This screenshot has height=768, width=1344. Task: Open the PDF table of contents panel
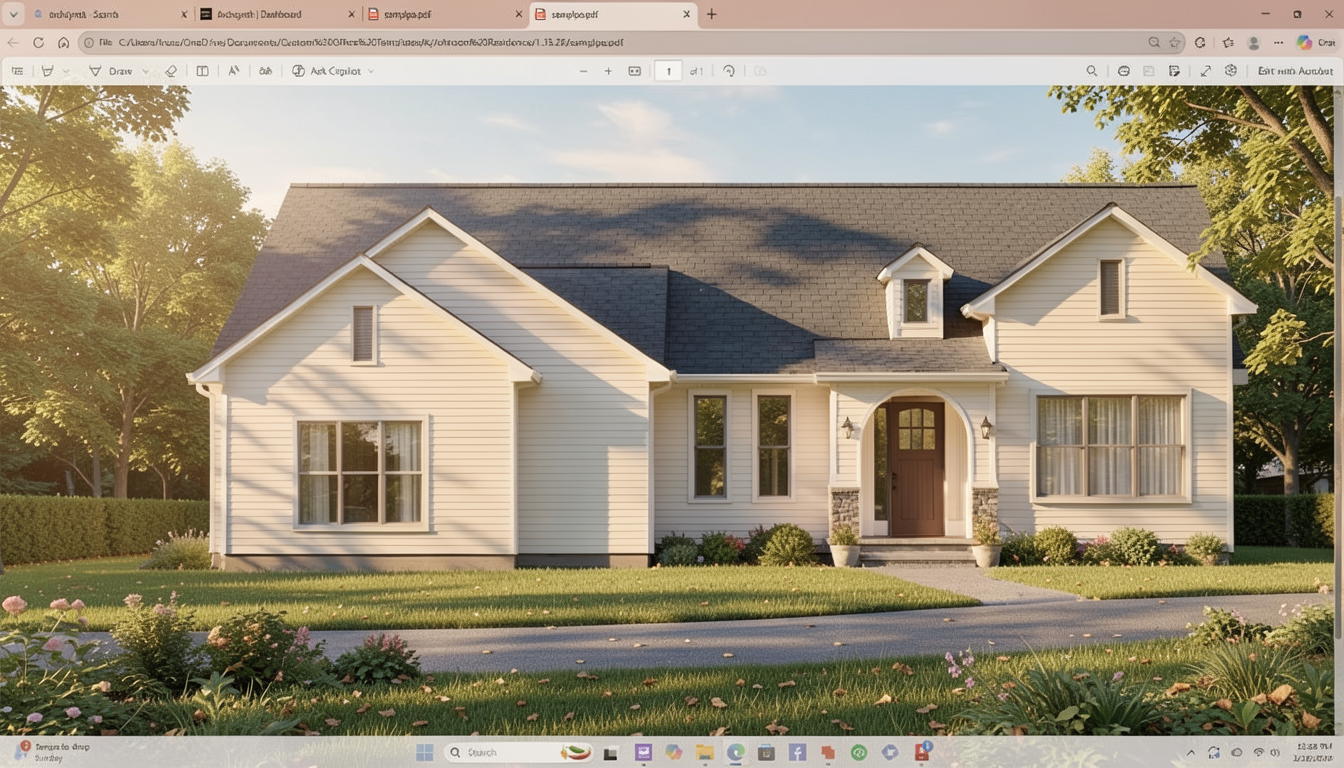point(17,71)
